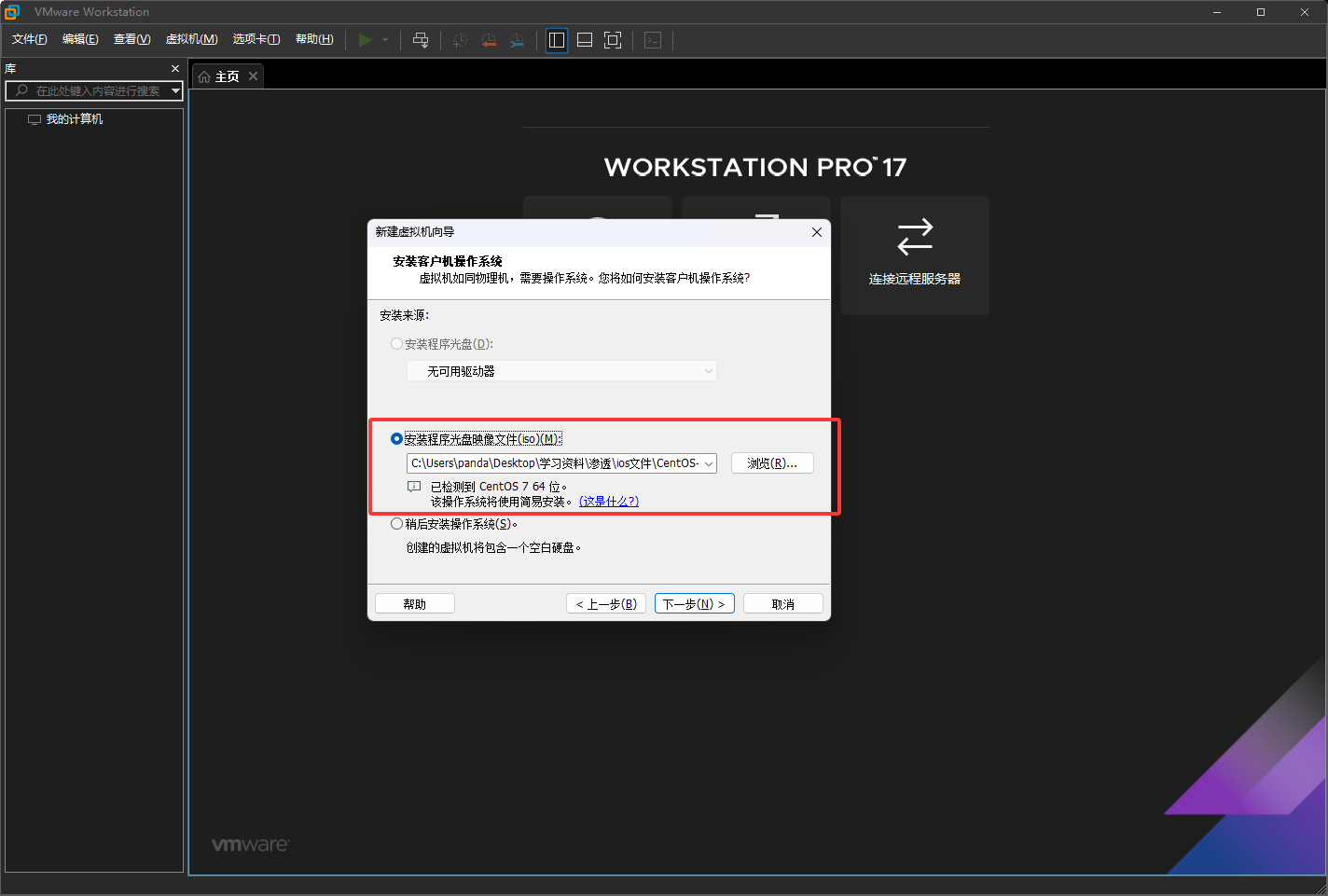The image size is (1328, 896).
Task: Open 帮助(H) menu
Action: click(314, 39)
